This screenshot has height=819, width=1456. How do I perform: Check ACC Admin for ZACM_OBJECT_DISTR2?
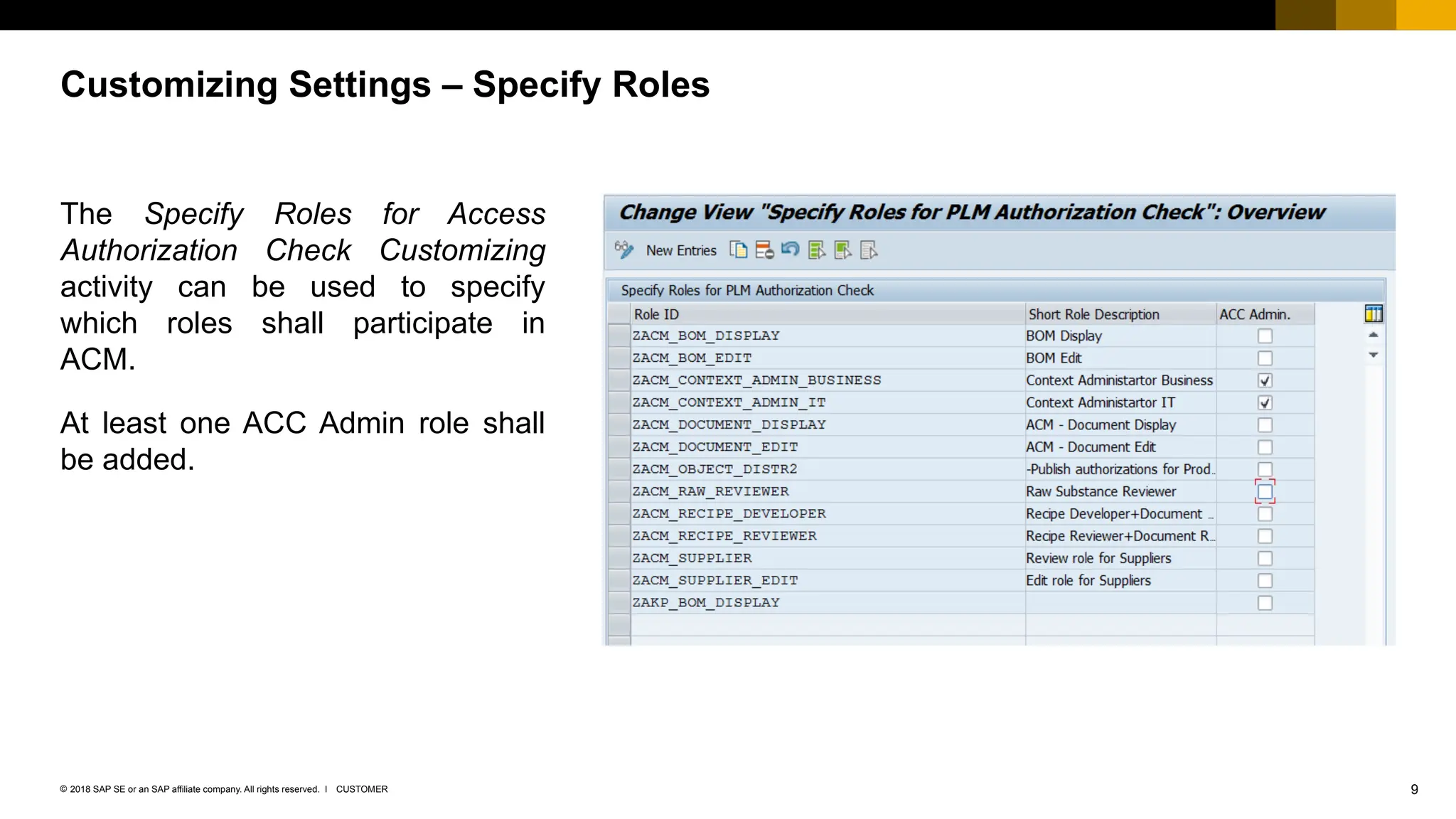(x=1265, y=469)
